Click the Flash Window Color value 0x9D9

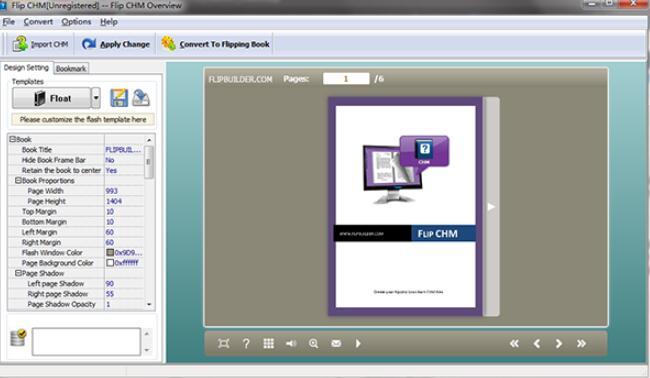129,252
